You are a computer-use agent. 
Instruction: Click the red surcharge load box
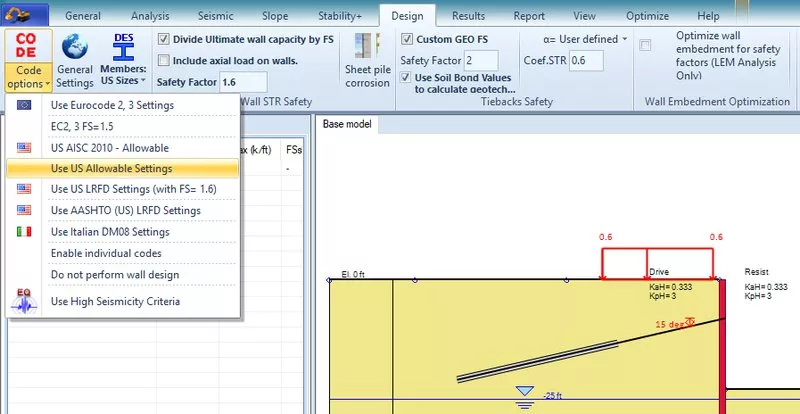click(x=658, y=264)
